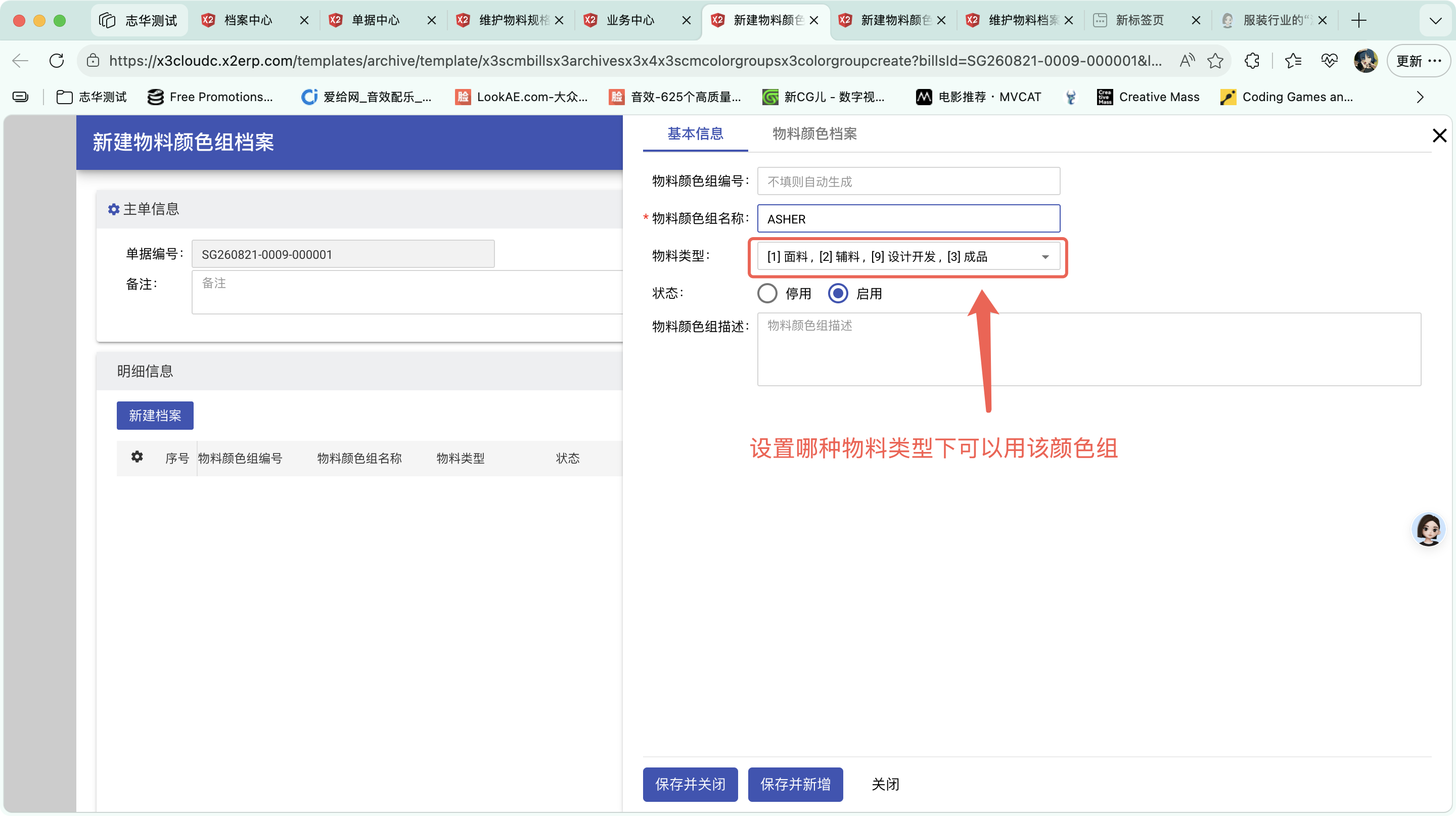Click the 物料颜色组名称 field containing ASHER
The height and width of the screenshot is (816, 1456).
(908, 219)
